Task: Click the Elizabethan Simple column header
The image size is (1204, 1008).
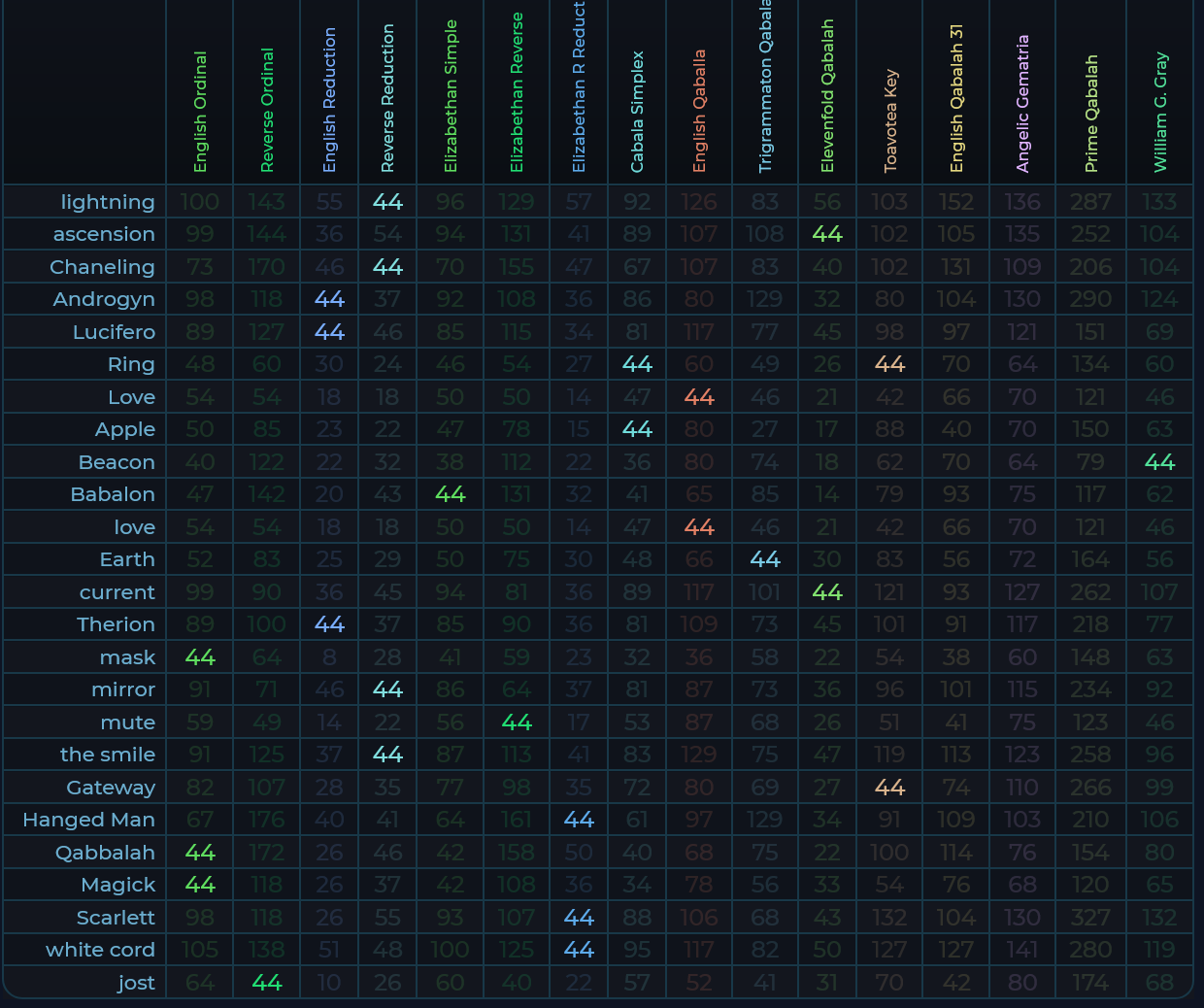Action: 451,97
